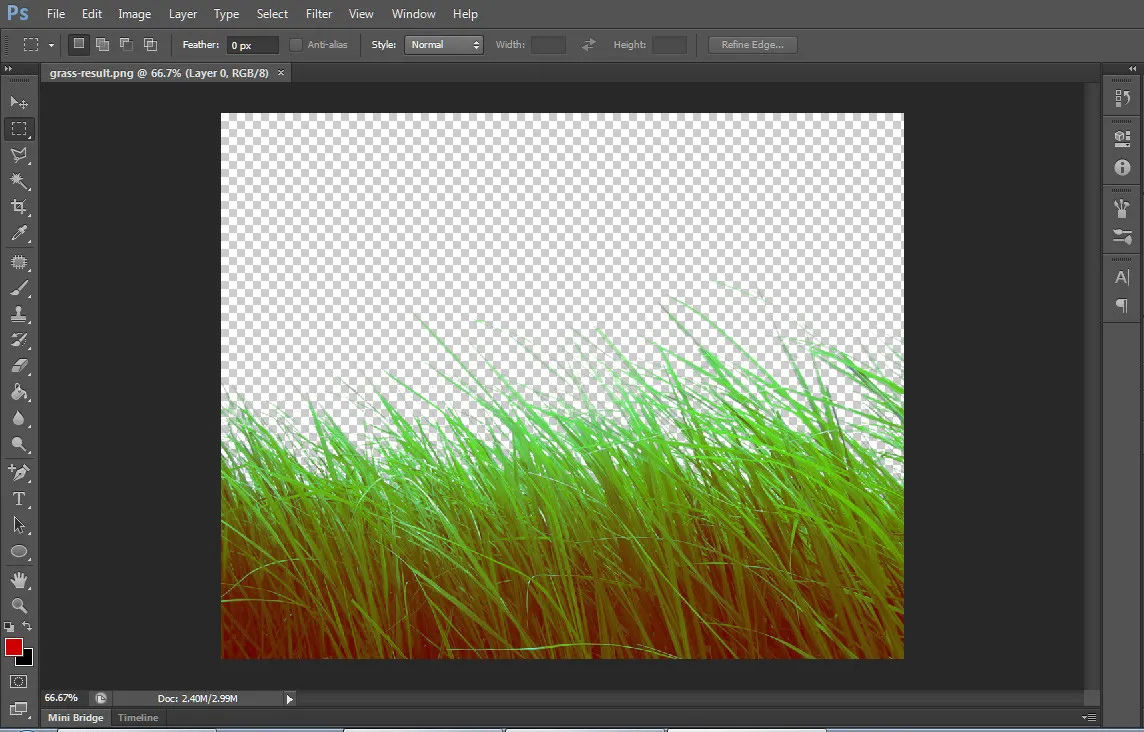Select the Zoom tool

(19, 606)
